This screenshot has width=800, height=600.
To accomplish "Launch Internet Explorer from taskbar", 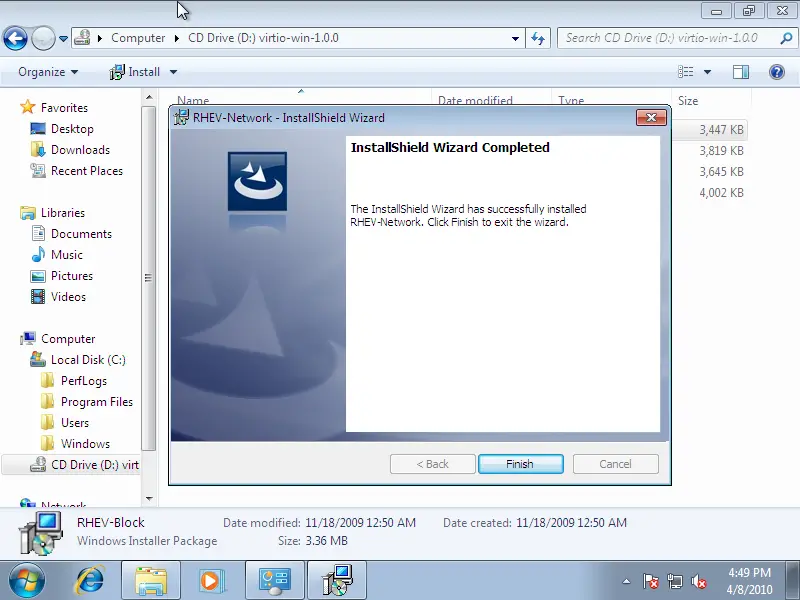I will [x=91, y=579].
